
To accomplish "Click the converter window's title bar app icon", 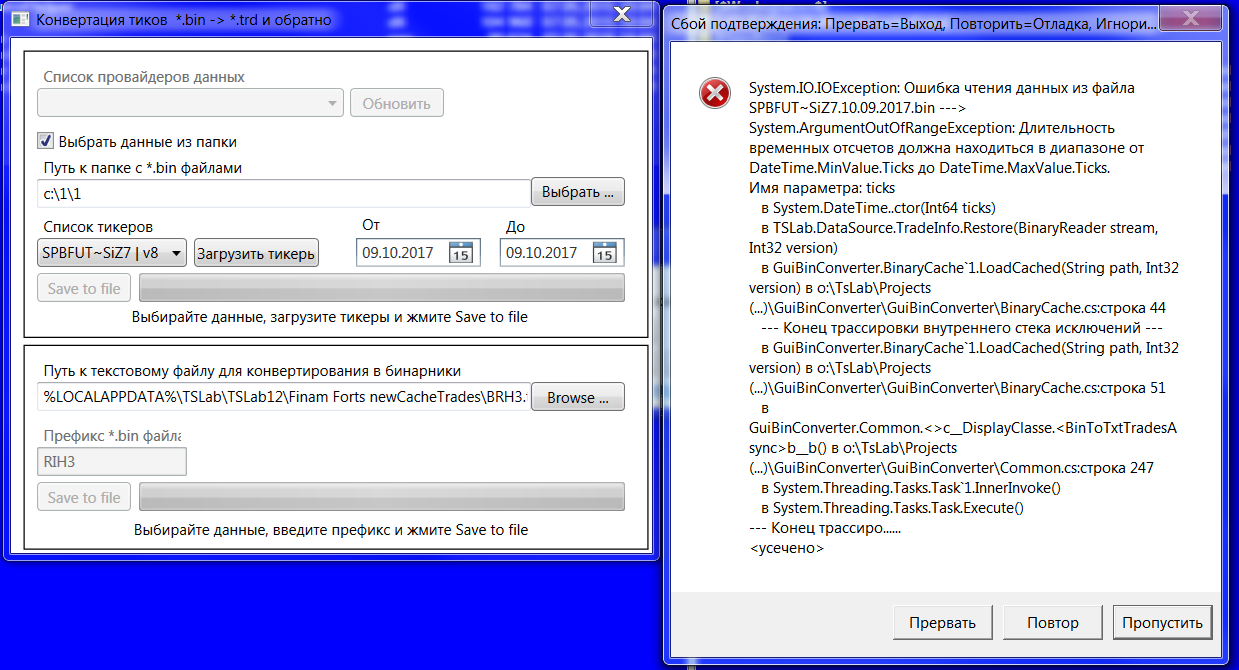I will click(20, 19).
